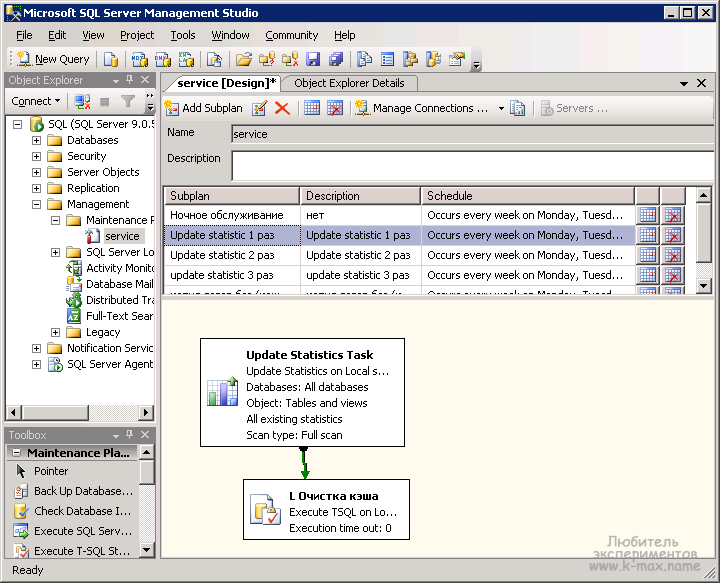Screen dimensions: 720x583
Task: Expand the SQL Server Agent node
Action: click(x=36, y=364)
